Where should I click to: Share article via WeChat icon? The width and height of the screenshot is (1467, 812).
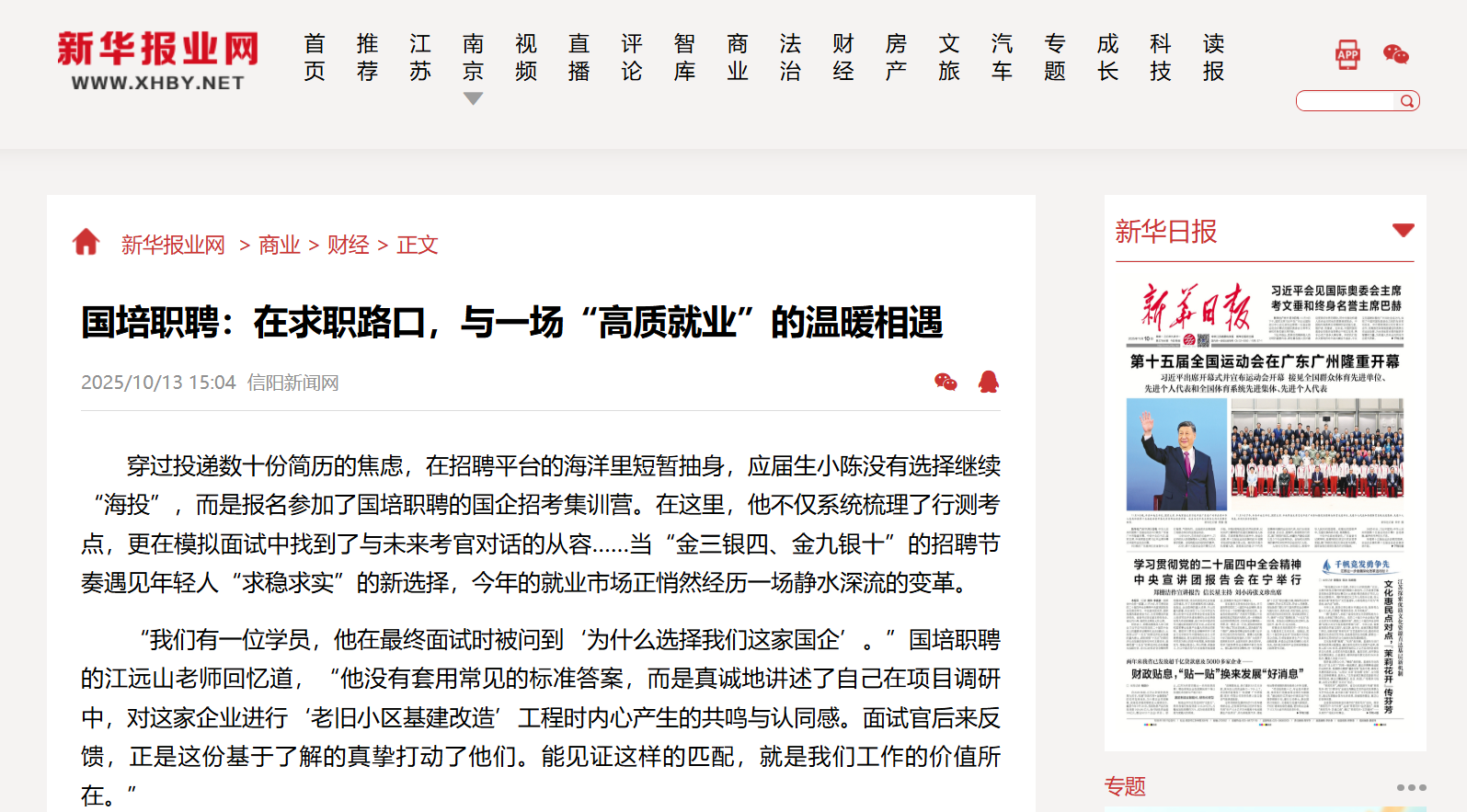point(946,382)
